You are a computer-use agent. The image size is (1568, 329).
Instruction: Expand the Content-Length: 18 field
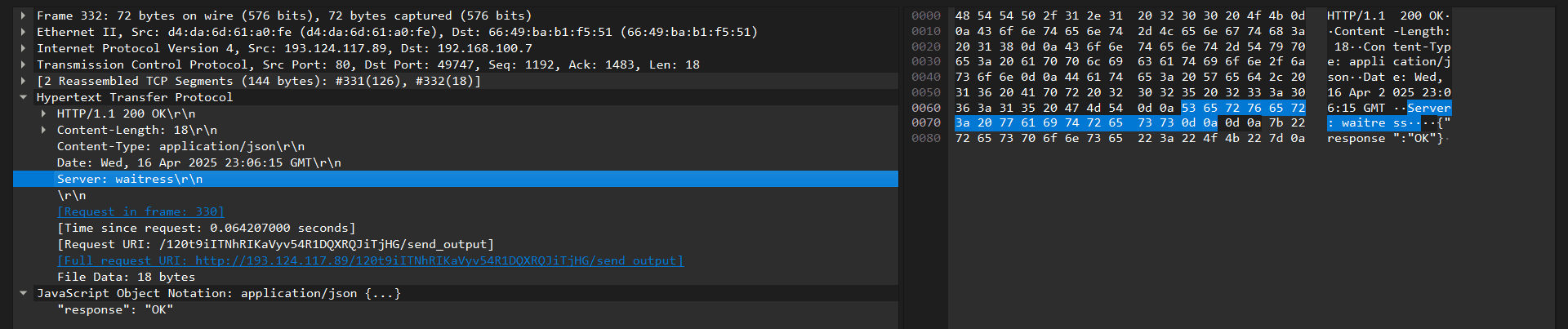(x=43, y=130)
